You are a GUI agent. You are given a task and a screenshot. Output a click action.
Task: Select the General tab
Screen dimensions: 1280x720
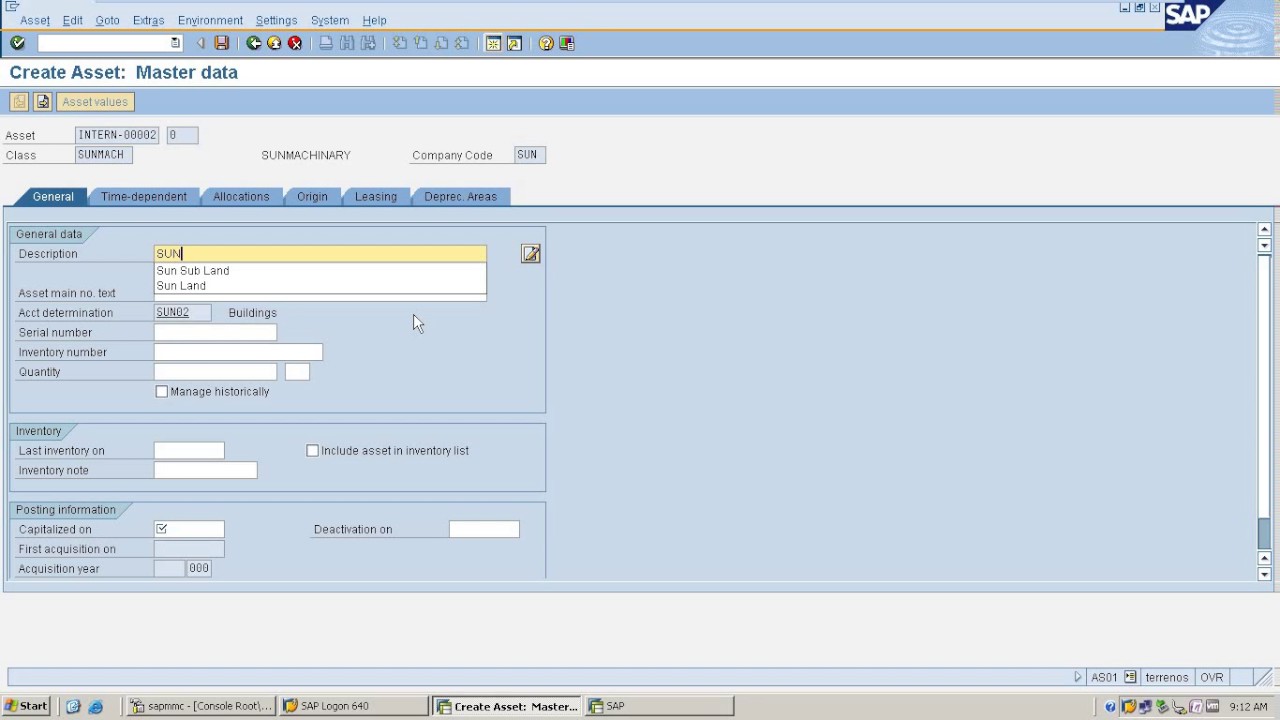(53, 197)
